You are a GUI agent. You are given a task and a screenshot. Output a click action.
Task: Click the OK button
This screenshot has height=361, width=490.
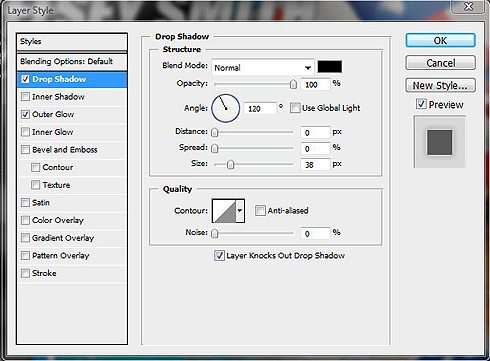coord(440,40)
